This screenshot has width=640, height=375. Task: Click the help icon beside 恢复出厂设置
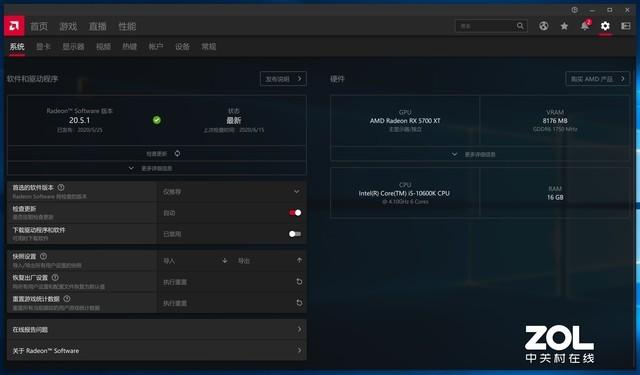[55, 277]
